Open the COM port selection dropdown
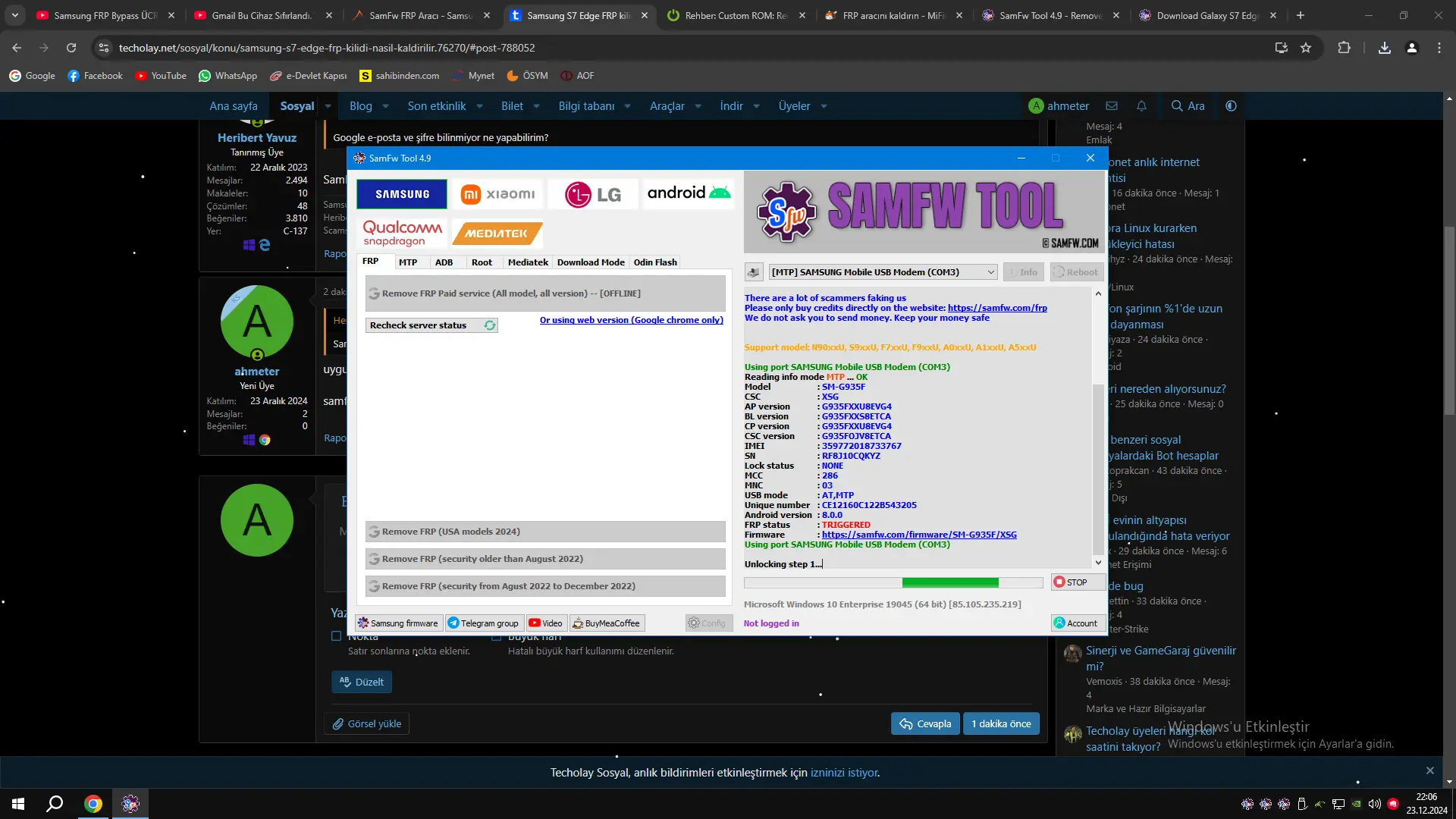This screenshot has width=1456, height=819. click(x=883, y=272)
